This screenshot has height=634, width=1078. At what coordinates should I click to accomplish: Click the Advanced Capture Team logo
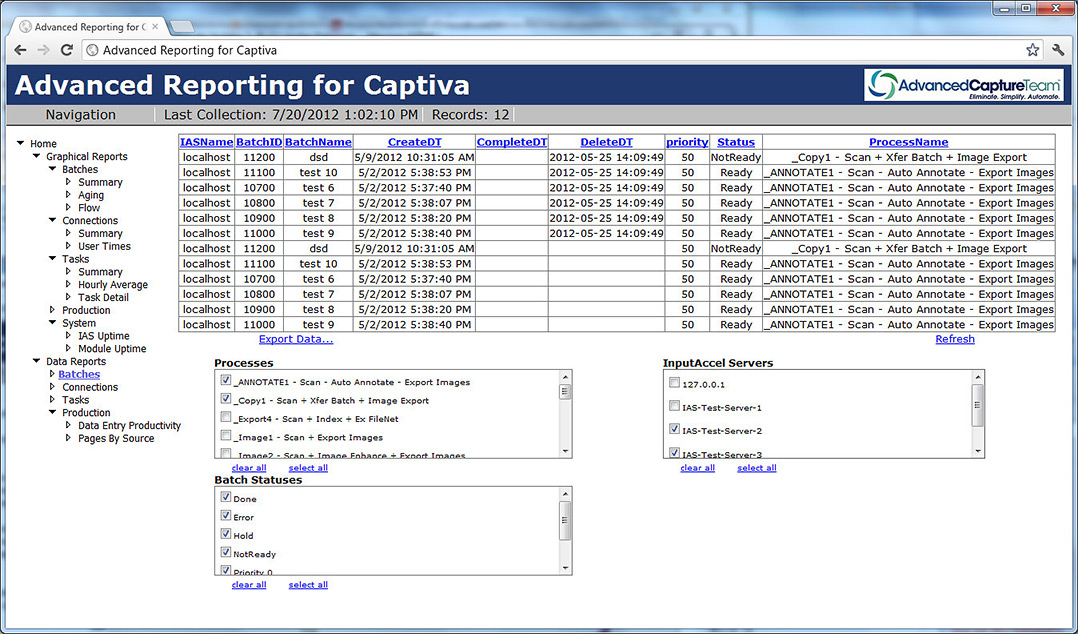tap(965, 85)
